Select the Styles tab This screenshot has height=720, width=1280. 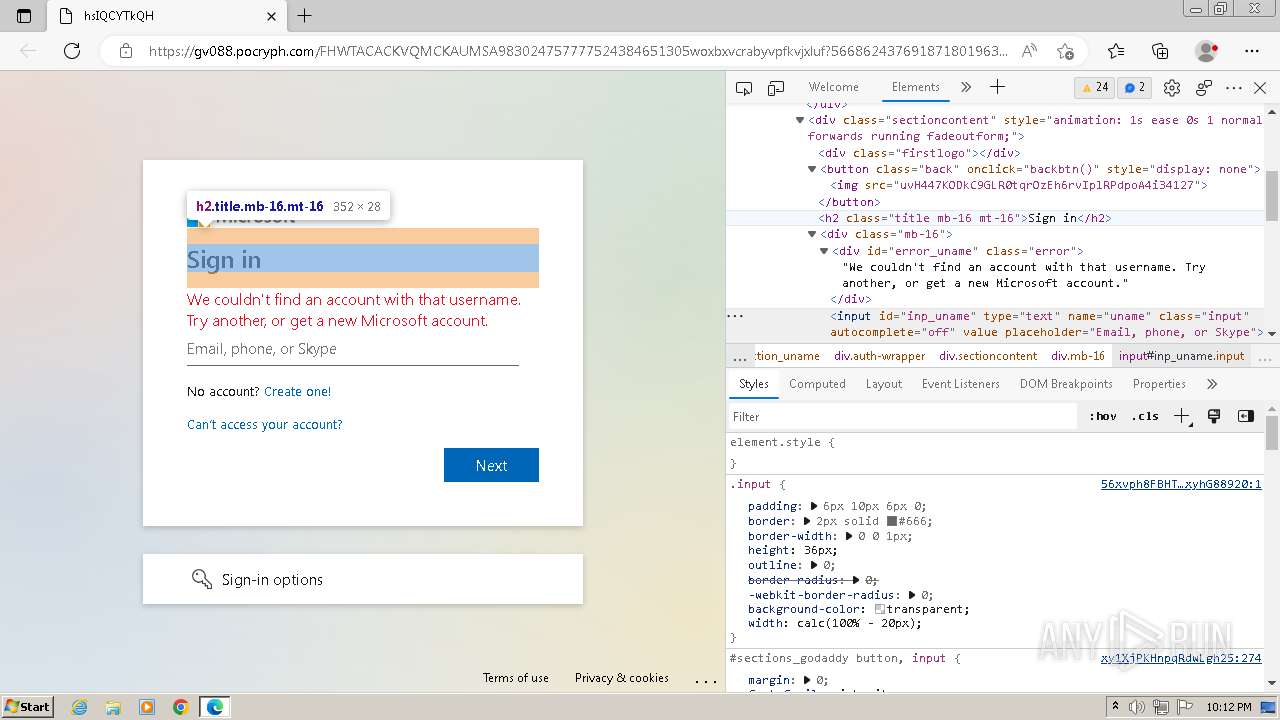(x=754, y=384)
